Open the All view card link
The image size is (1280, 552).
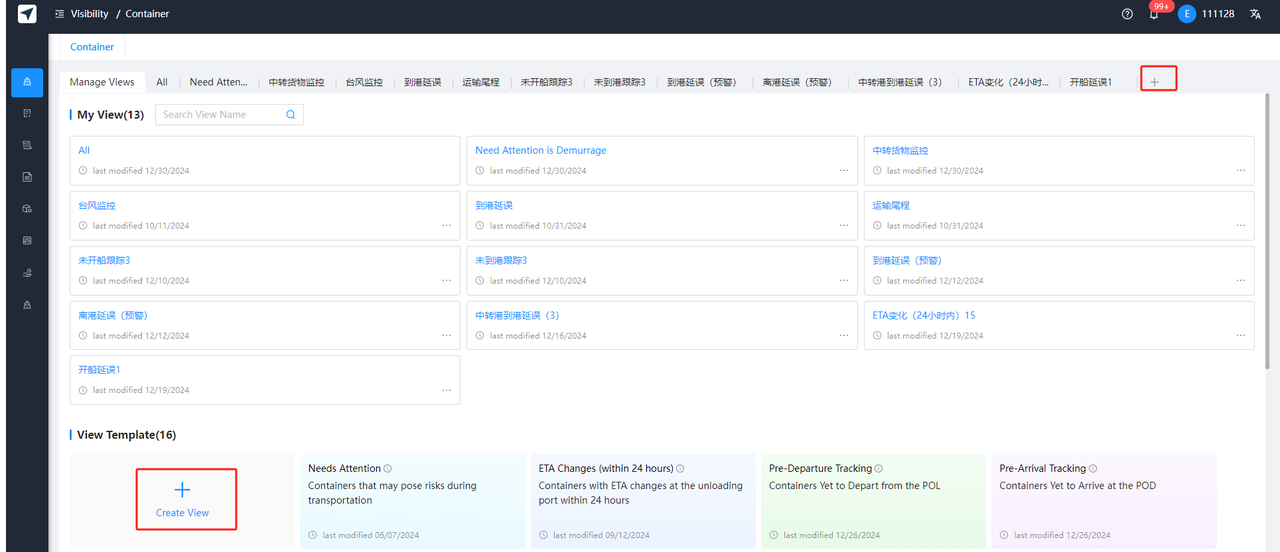pos(84,150)
